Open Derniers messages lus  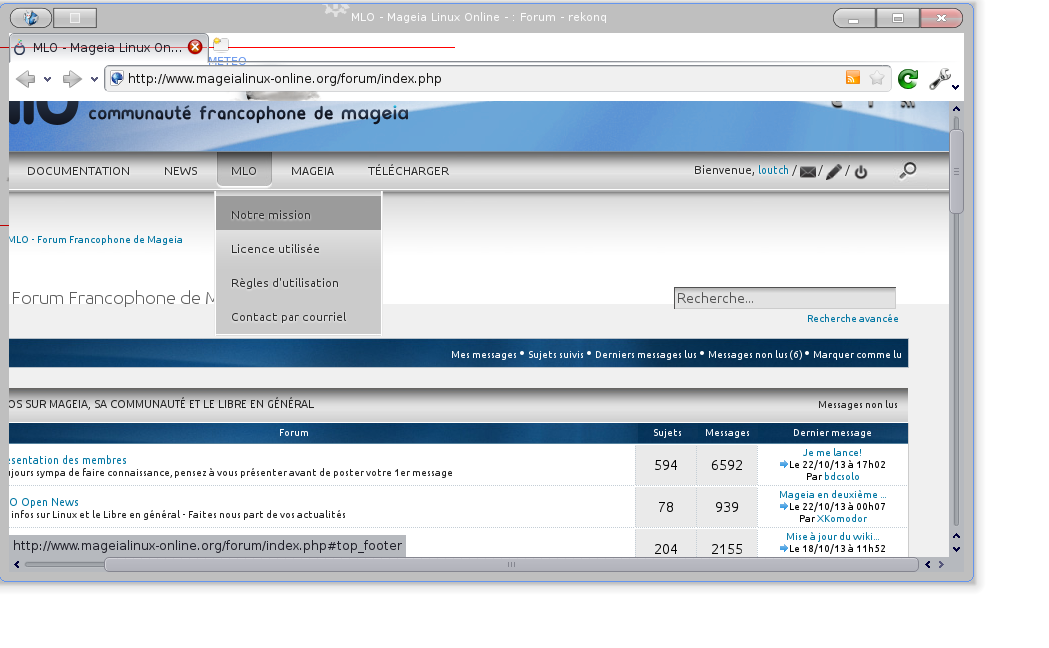click(646, 354)
